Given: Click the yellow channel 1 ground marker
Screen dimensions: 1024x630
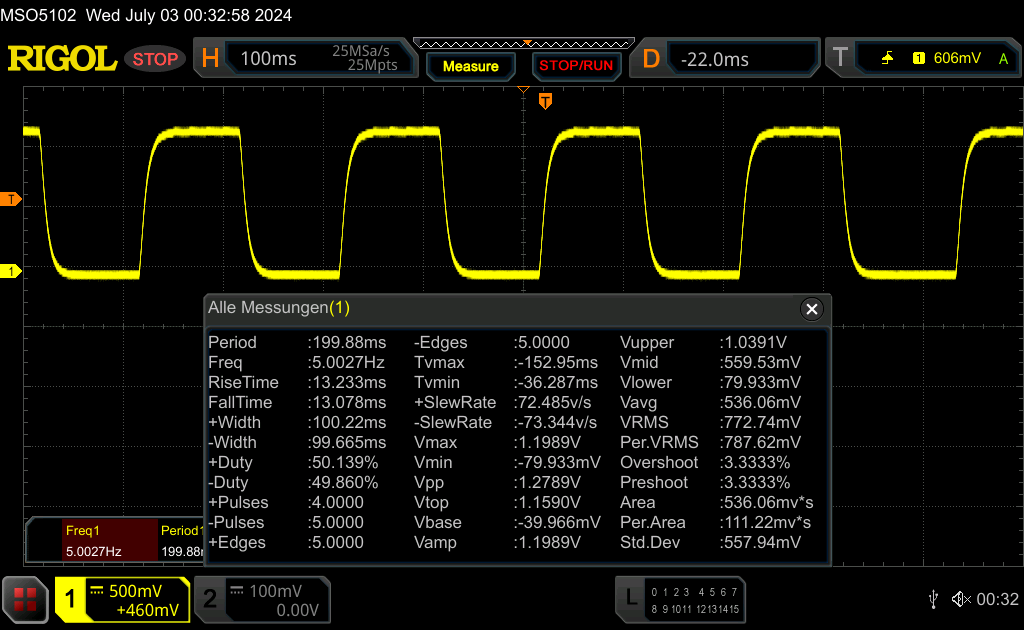Looking at the screenshot, I should pos(10,271).
